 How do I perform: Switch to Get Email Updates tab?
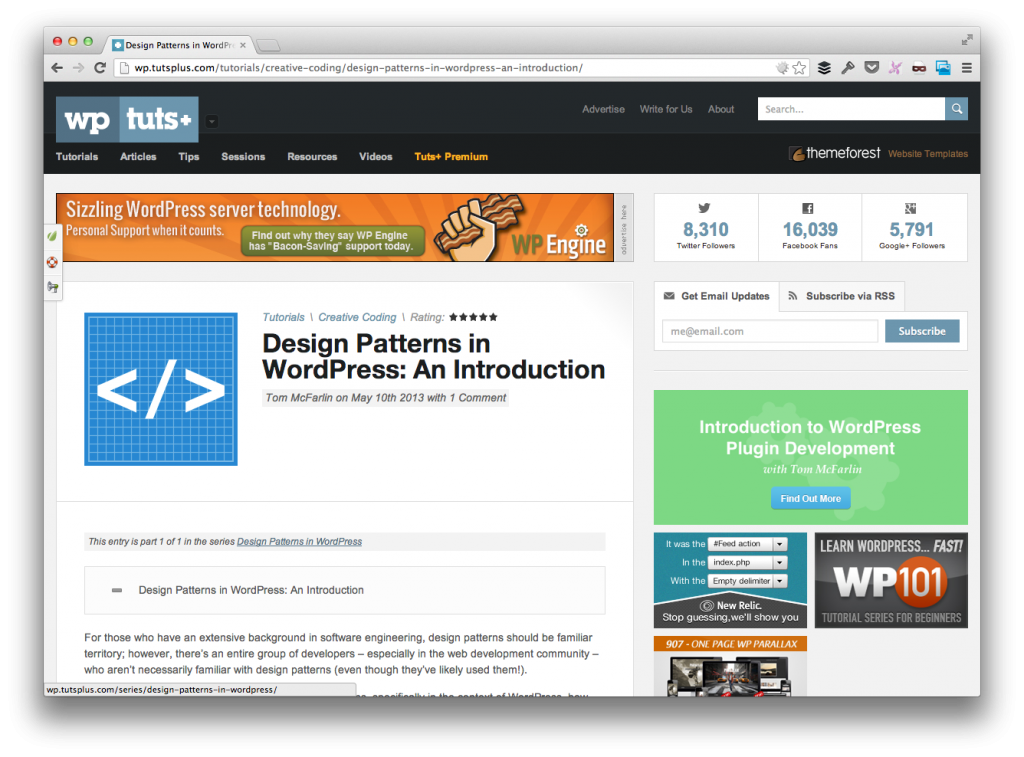point(716,296)
